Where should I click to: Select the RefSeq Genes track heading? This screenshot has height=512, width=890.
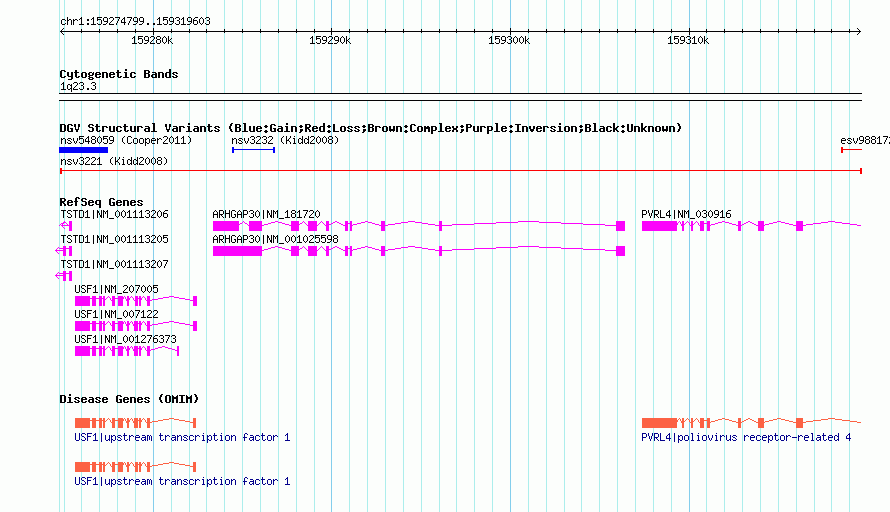(101, 202)
